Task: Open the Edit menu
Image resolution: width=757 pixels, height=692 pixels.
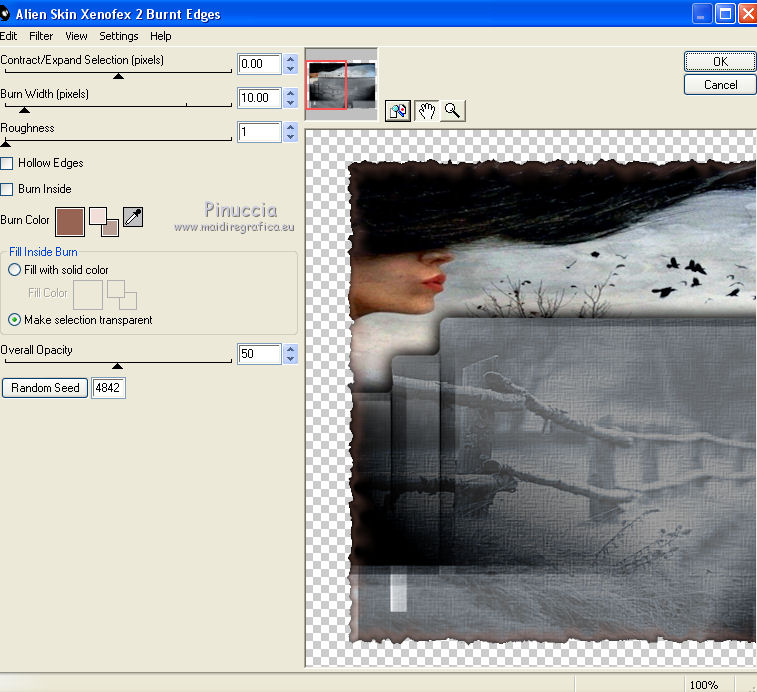Action: click(x=8, y=36)
